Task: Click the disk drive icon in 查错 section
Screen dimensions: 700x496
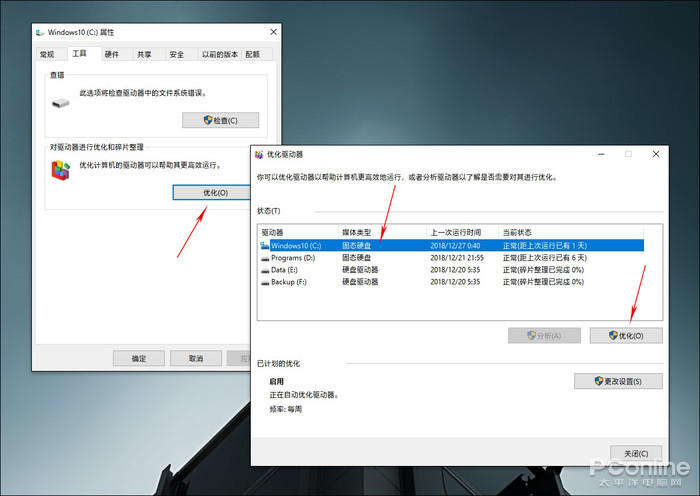Action: click(x=61, y=103)
